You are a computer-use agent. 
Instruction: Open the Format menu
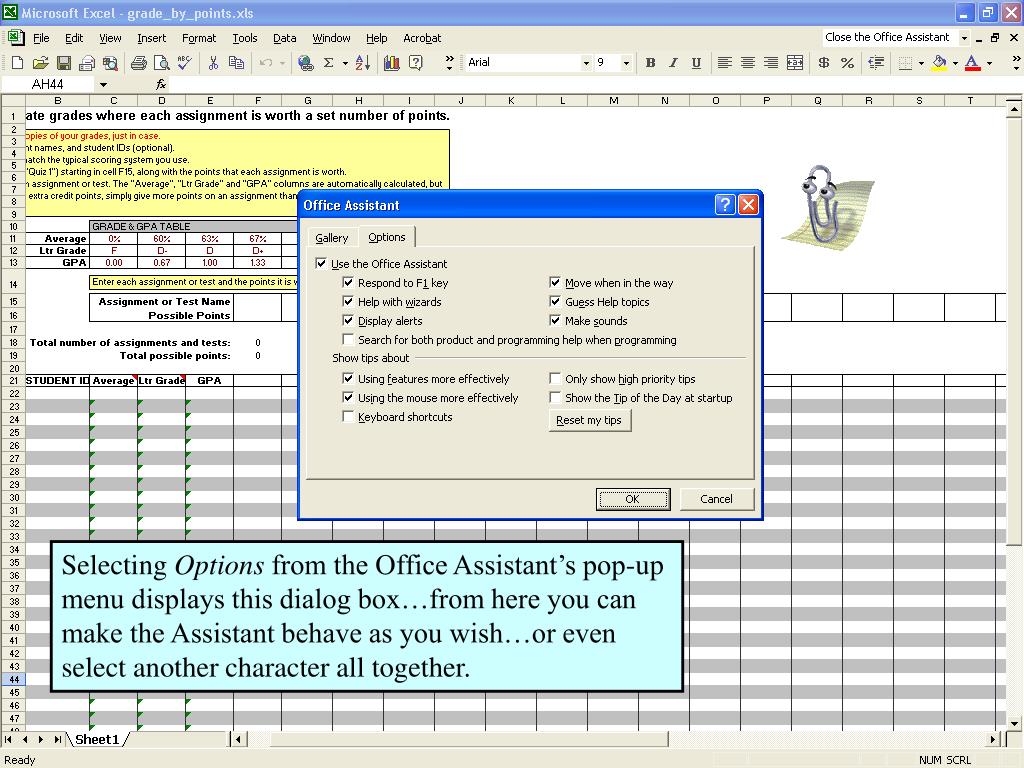[x=199, y=38]
